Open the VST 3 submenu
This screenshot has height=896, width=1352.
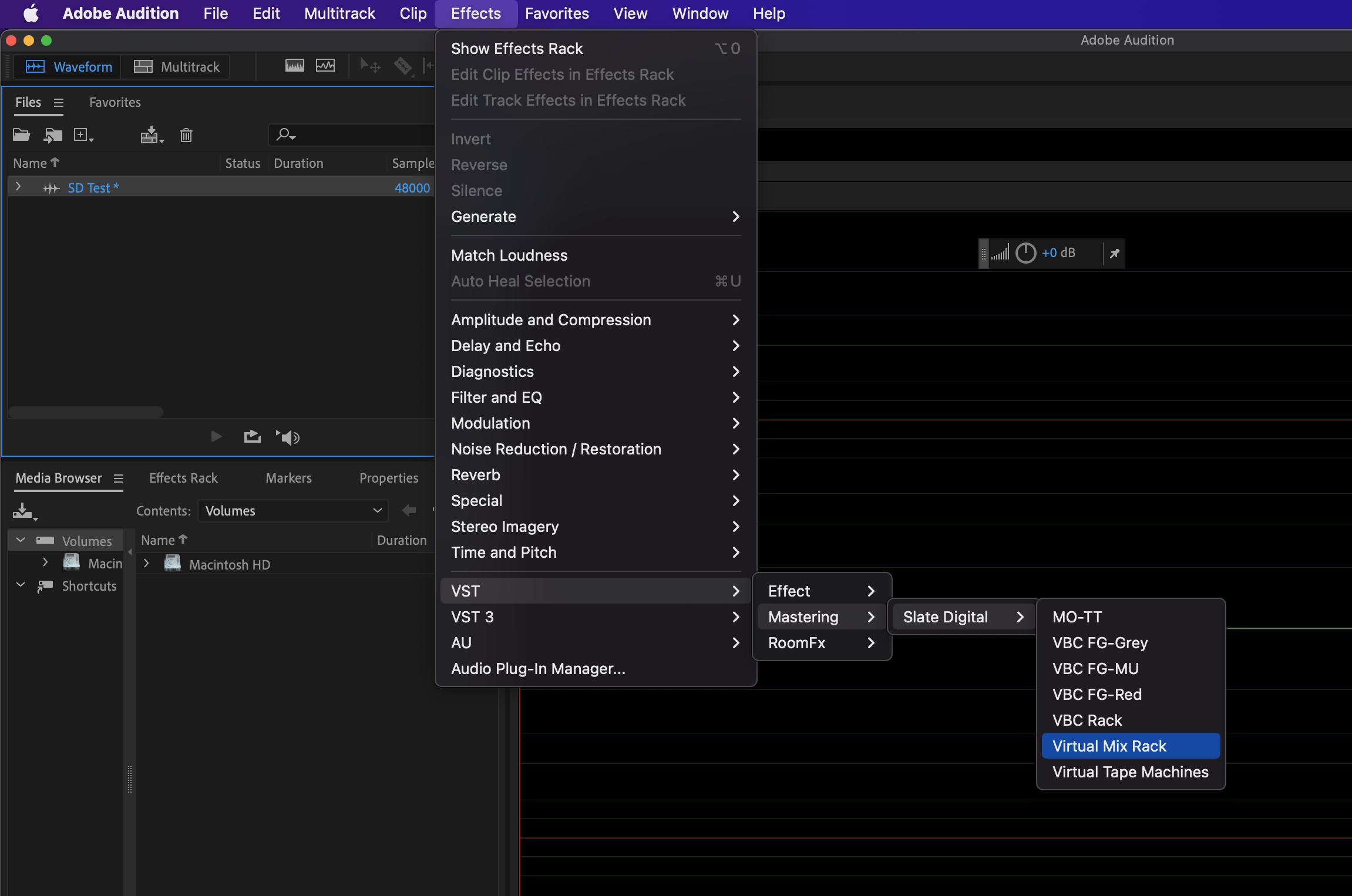tap(596, 617)
